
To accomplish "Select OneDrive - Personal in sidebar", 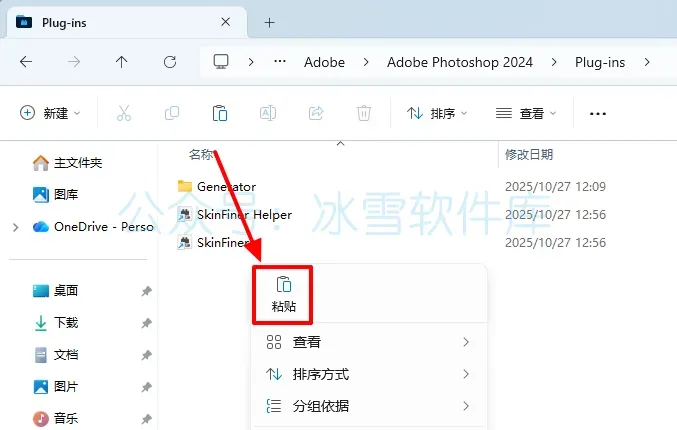I will (x=93, y=227).
